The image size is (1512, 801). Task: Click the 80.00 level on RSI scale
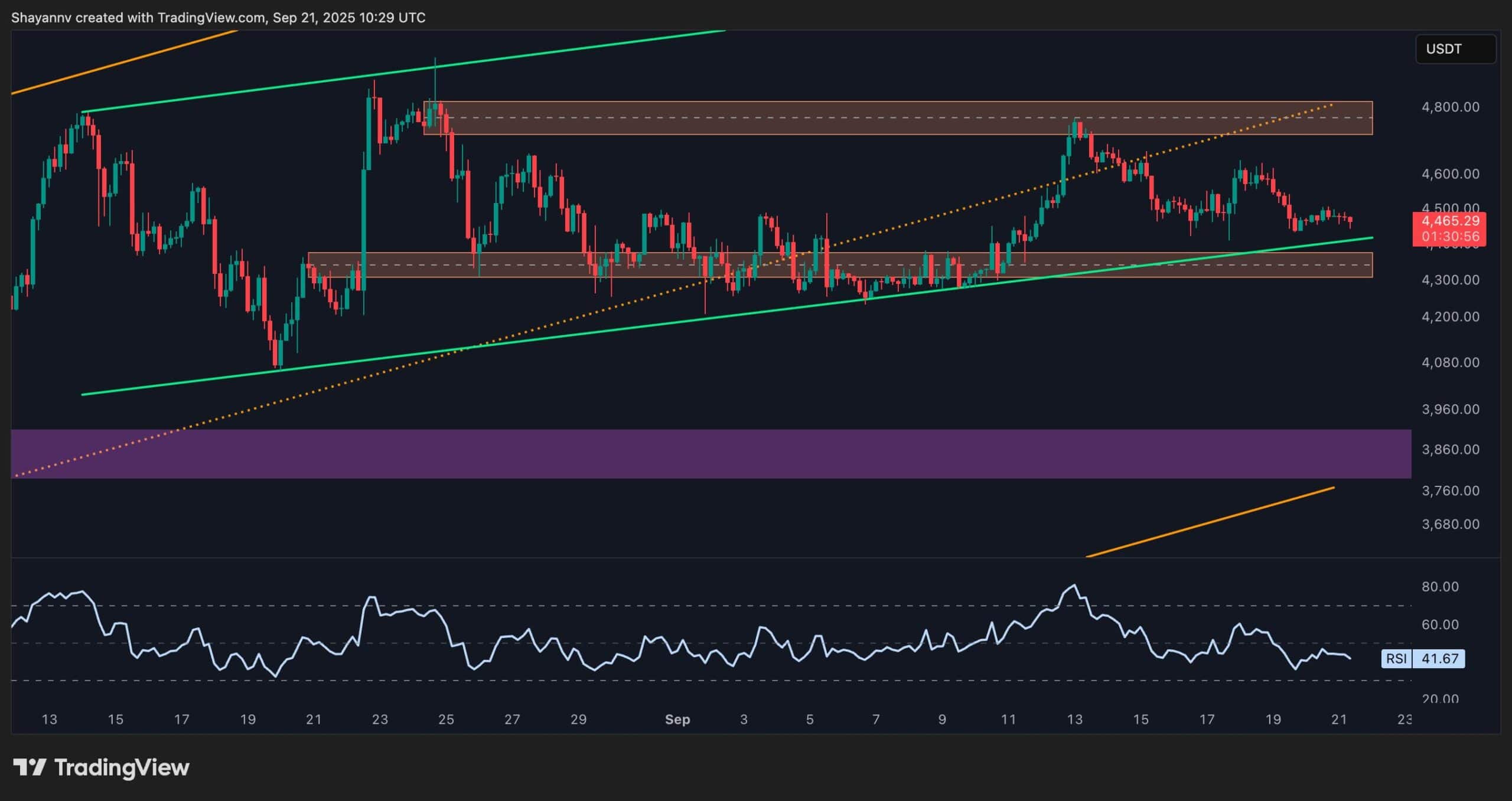click(1440, 587)
